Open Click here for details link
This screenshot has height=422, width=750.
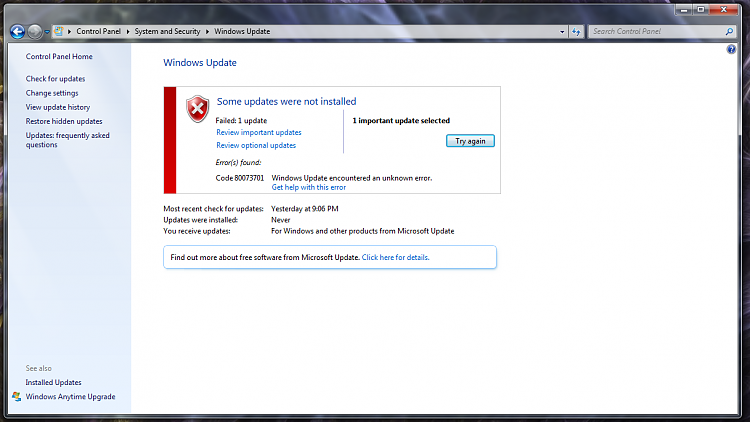coord(395,257)
